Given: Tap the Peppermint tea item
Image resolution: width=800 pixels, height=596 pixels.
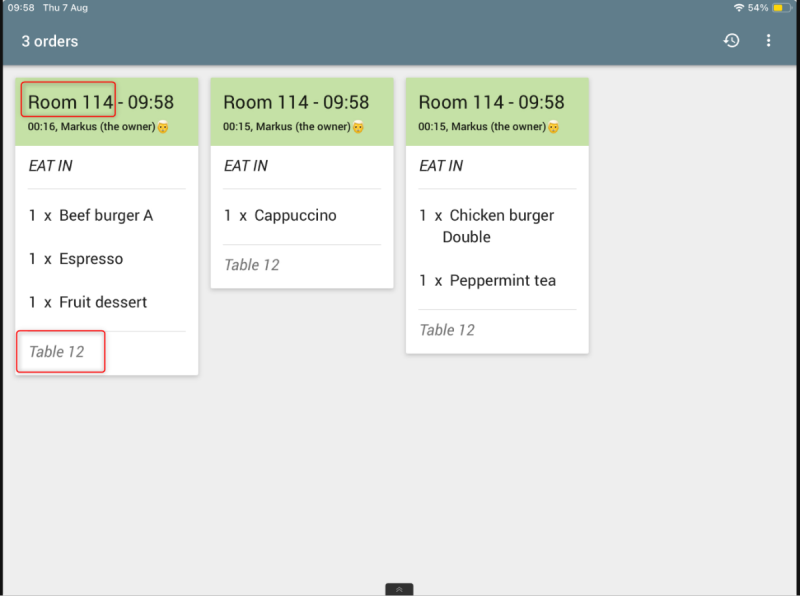Looking at the screenshot, I should (488, 281).
